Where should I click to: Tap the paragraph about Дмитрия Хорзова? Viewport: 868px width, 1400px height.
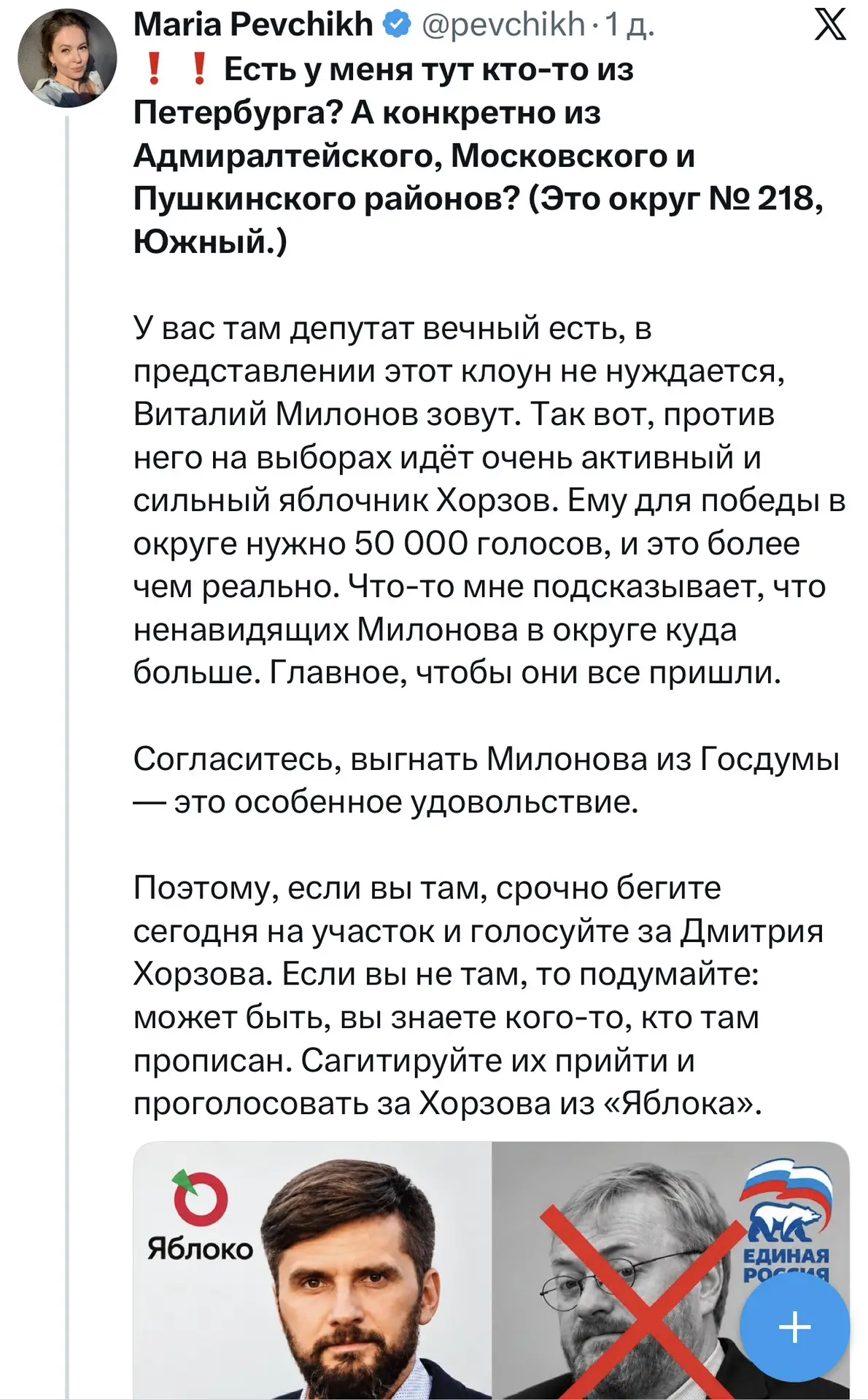[x=478, y=995]
